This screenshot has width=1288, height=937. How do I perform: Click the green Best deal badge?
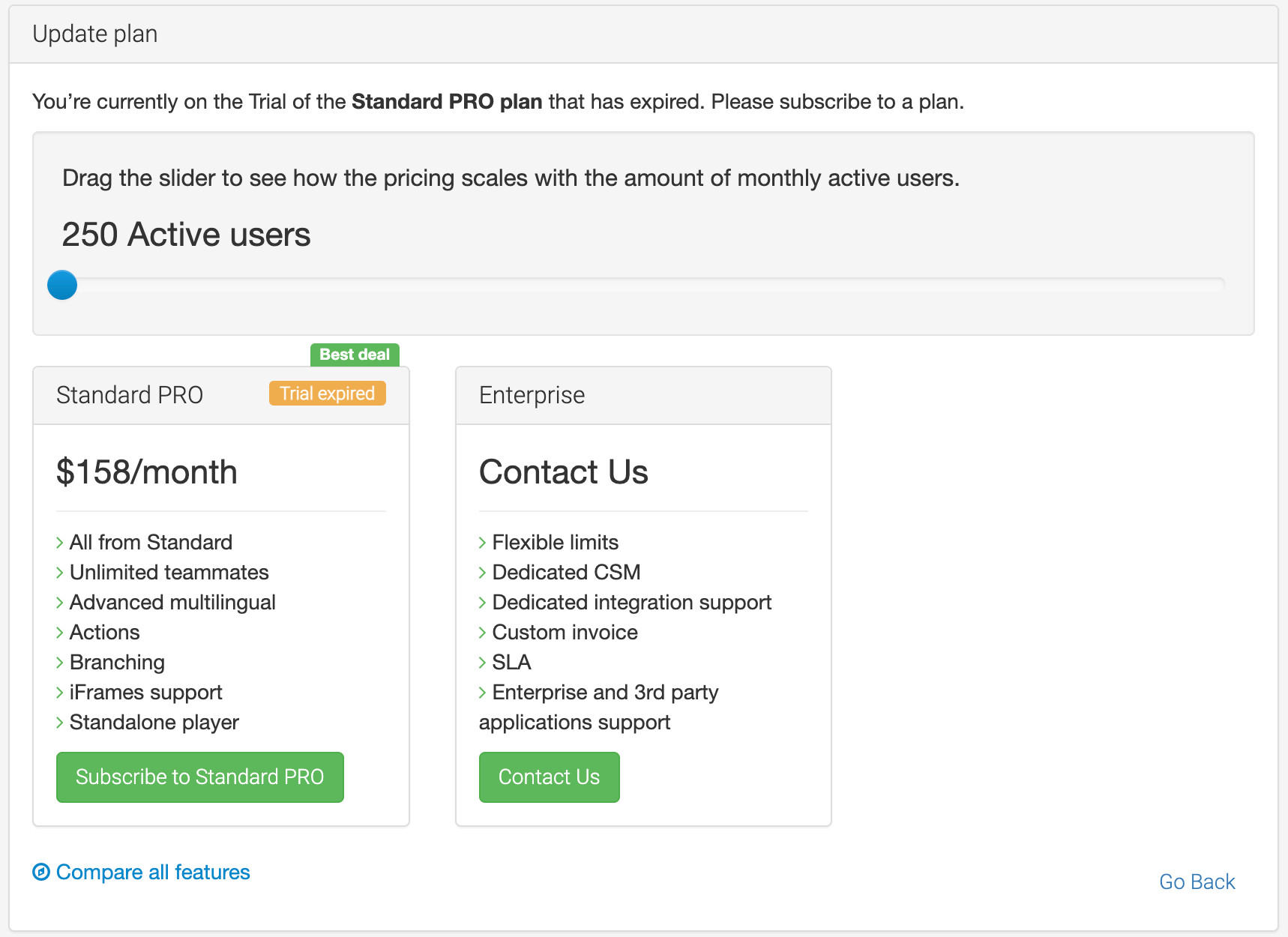355,355
